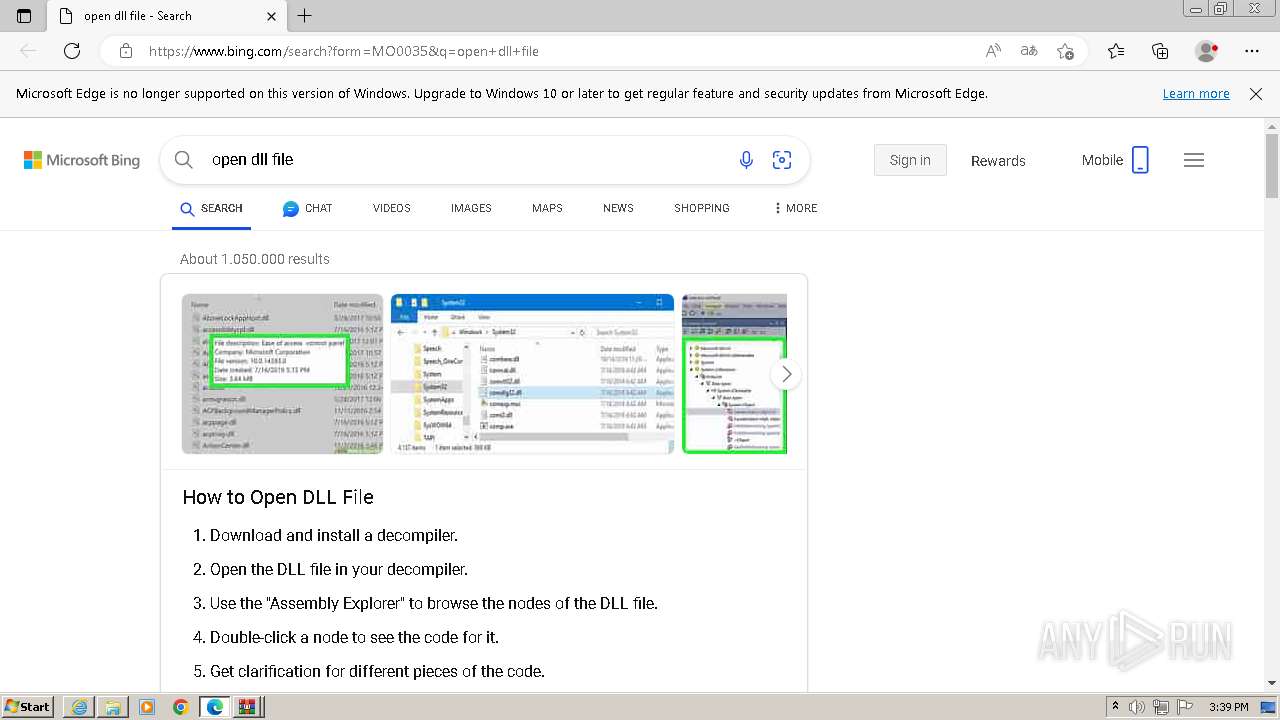Open Read aloud in address bar
1280x720 pixels.
click(x=993, y=51)
